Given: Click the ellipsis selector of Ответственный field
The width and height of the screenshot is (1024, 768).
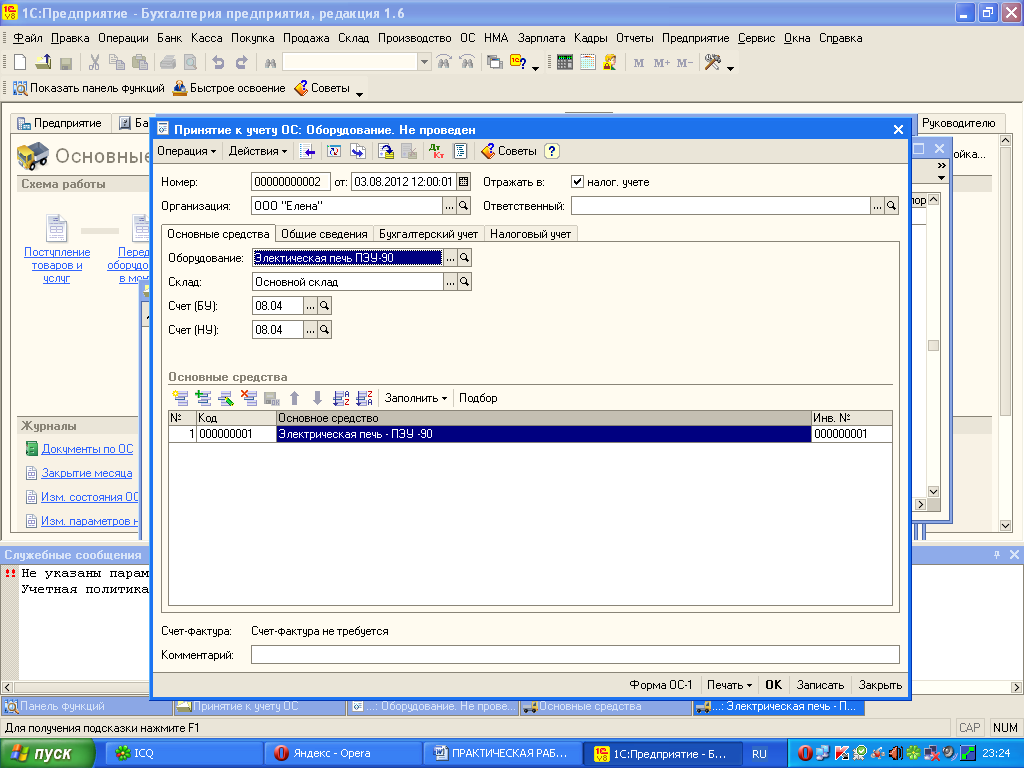Looking at the screenshot, I should point(877,206).
